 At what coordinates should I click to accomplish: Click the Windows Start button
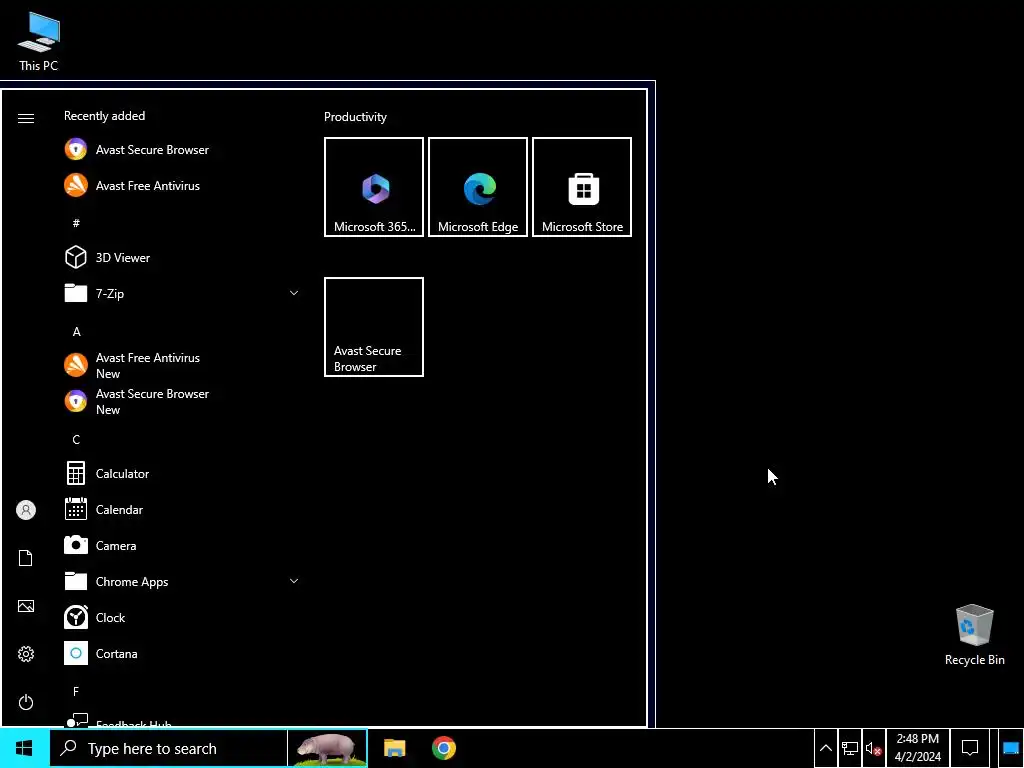24,748
